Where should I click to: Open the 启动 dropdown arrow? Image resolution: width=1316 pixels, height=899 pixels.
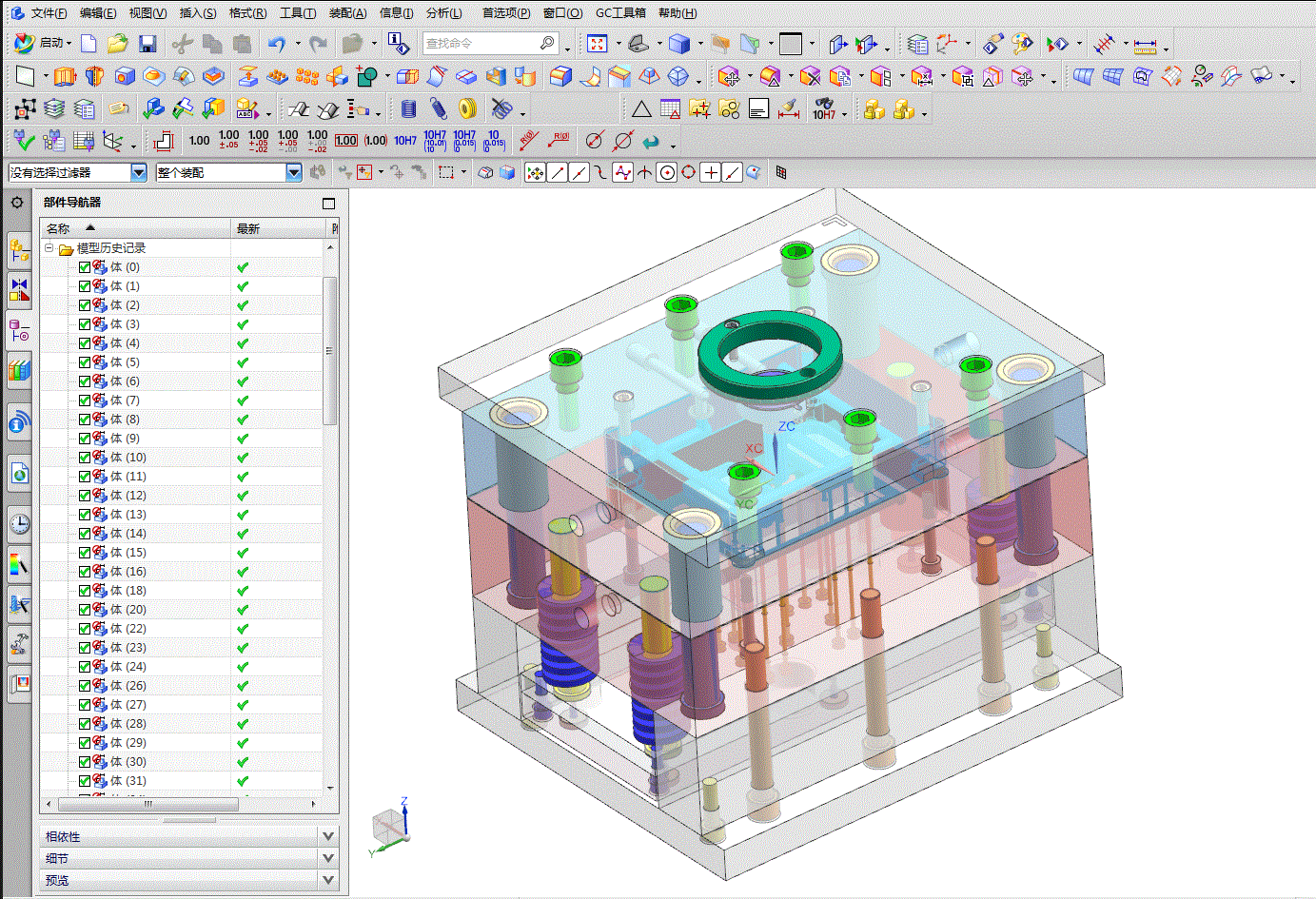pos(69,44)
